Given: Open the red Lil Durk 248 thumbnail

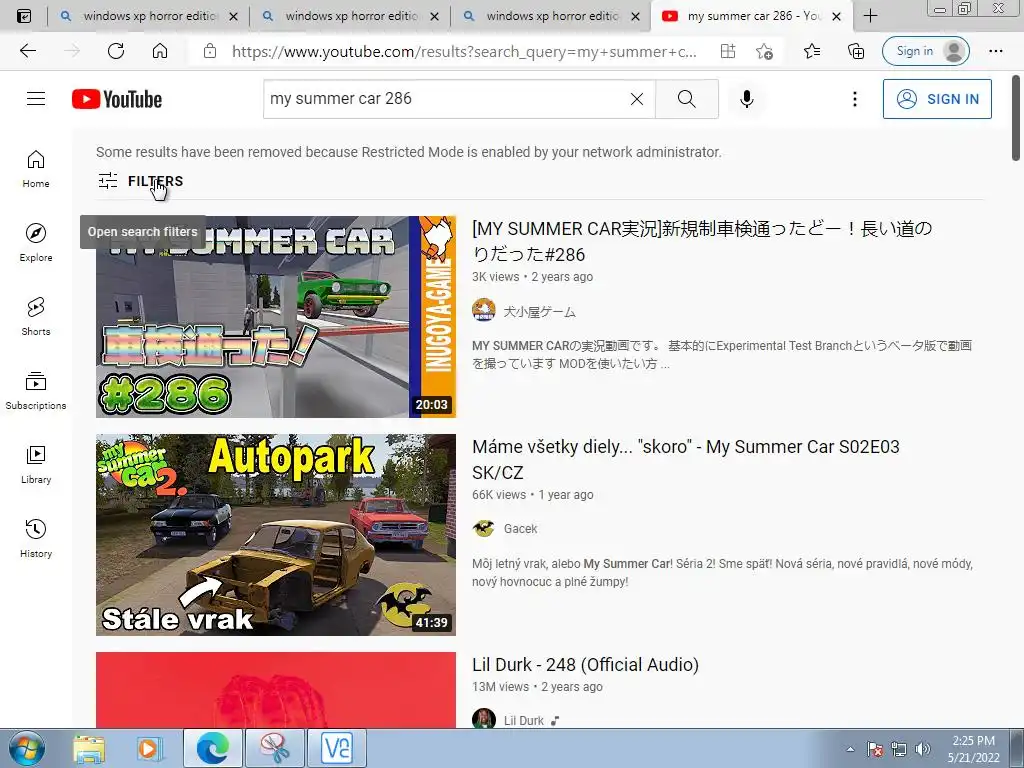Looking at the screenshot, I should coord(276,690).
